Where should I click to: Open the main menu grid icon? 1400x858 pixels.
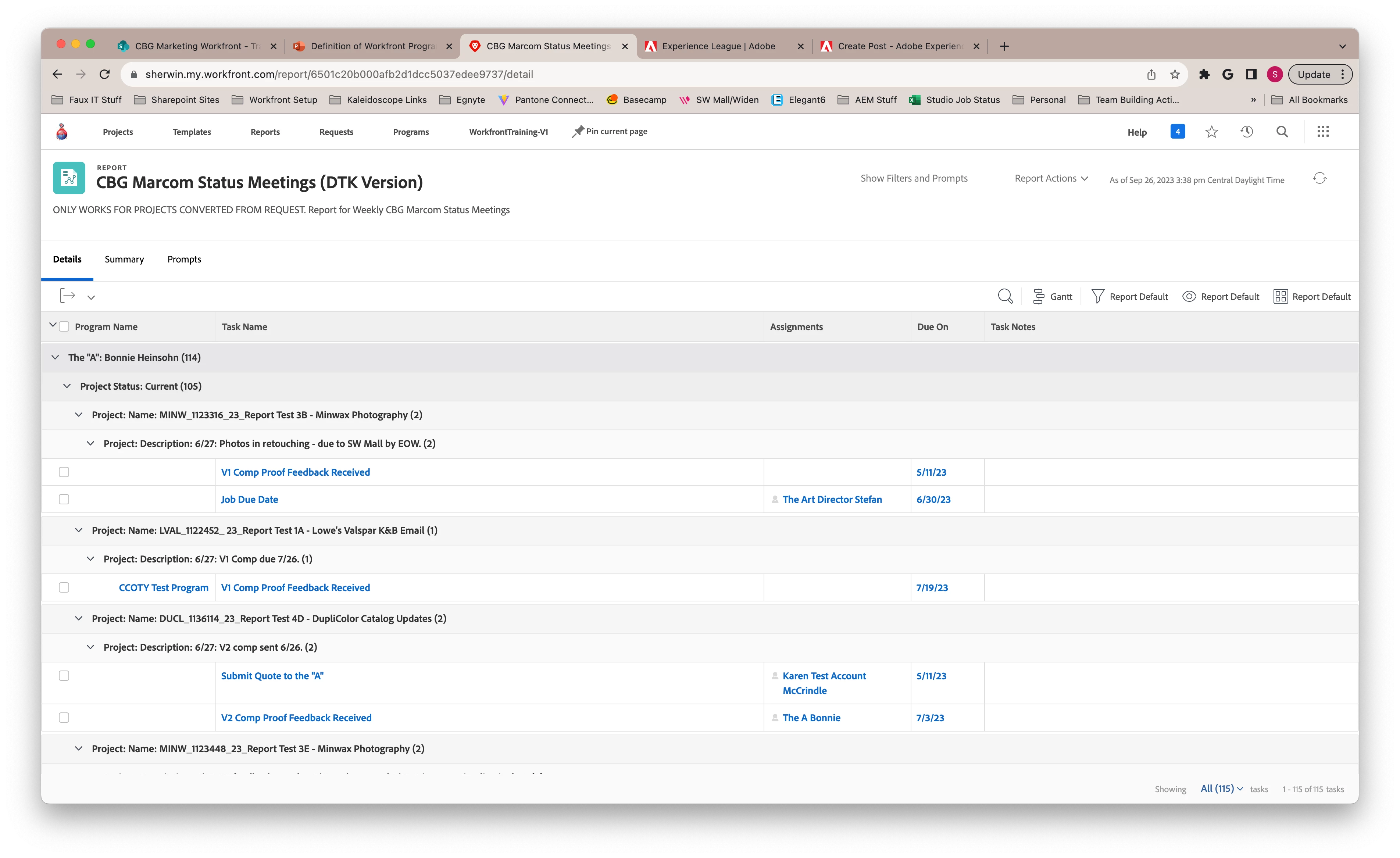pos(1323,132)
